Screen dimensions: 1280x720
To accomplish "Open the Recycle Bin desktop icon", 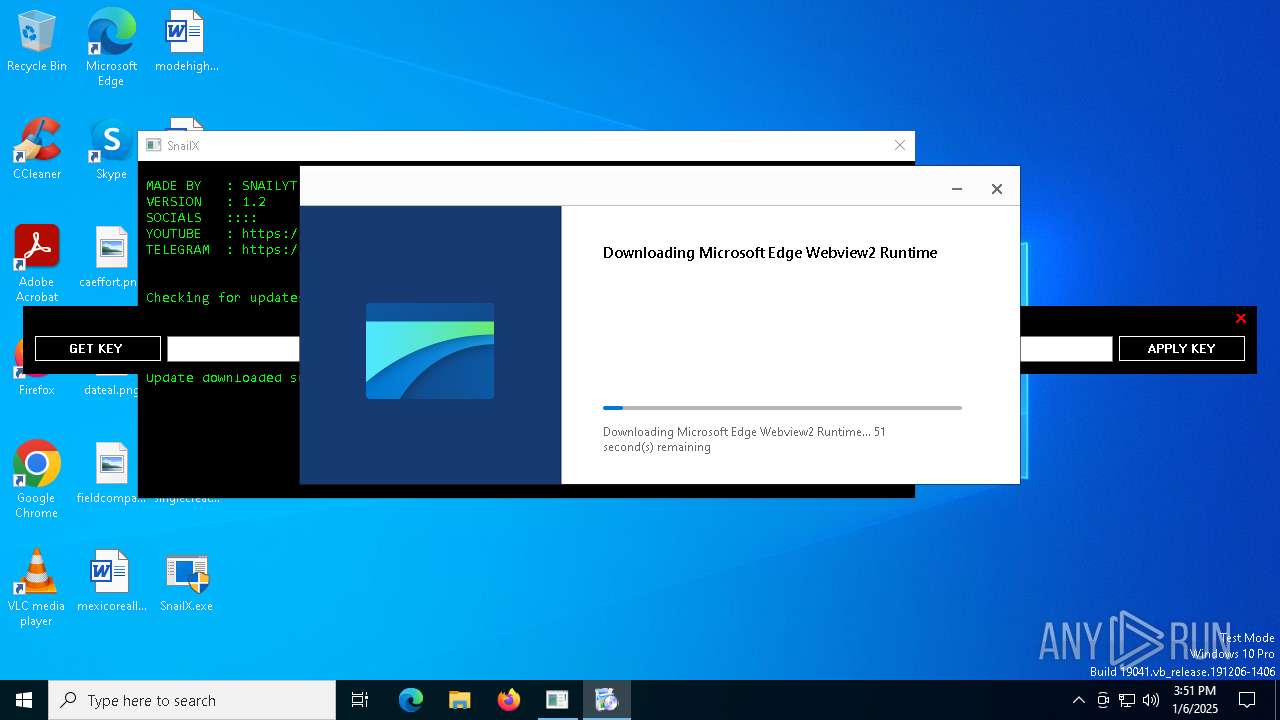I will click(37, 42).
